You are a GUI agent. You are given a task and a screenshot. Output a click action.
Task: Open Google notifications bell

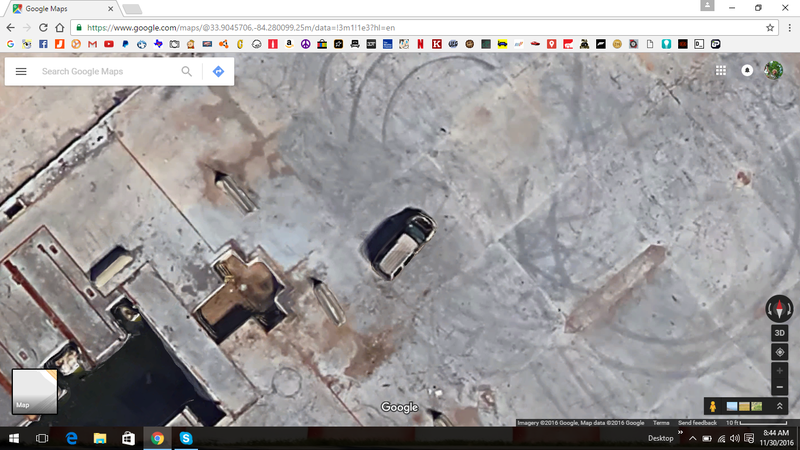tap(747, 70)
